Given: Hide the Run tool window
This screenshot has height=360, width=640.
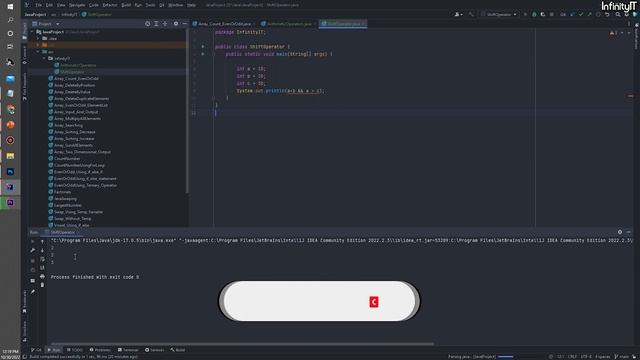Looking at the screenshot, I should click(x=629, y=232).
